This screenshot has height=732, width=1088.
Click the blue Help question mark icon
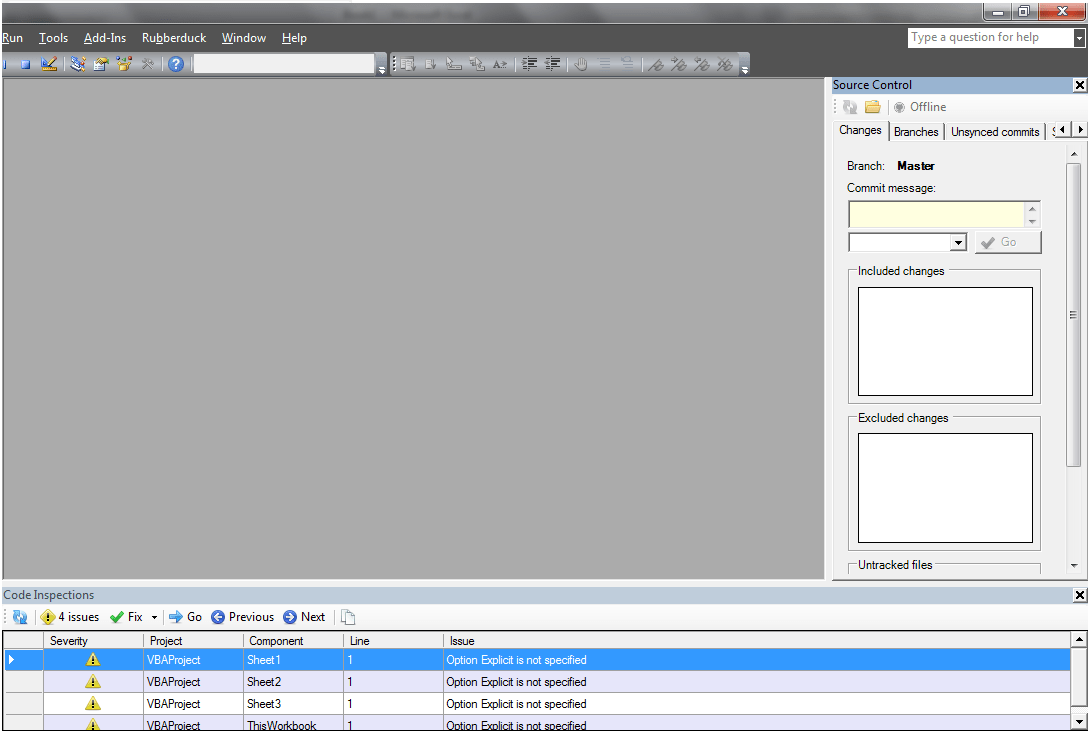[x=176, y=64]
